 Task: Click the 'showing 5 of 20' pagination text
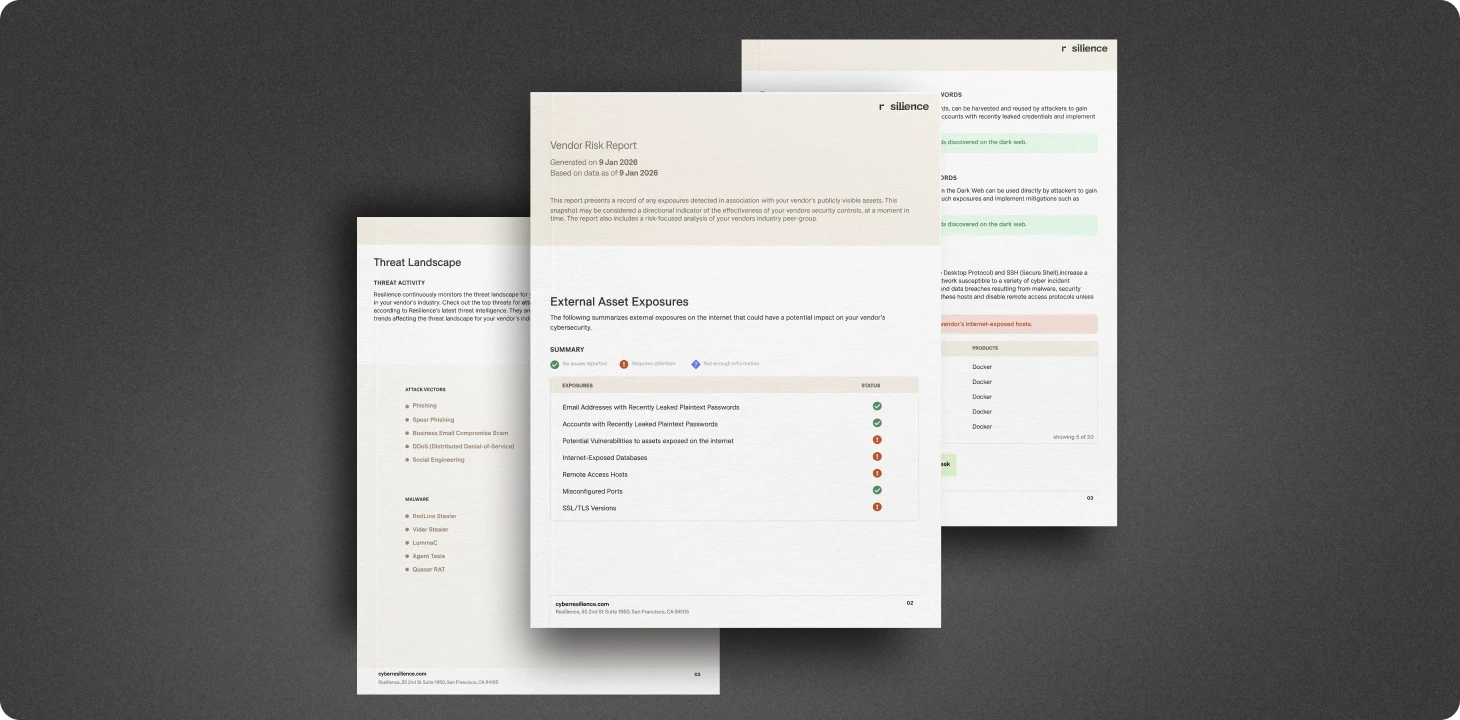[x=1072, y=437]
